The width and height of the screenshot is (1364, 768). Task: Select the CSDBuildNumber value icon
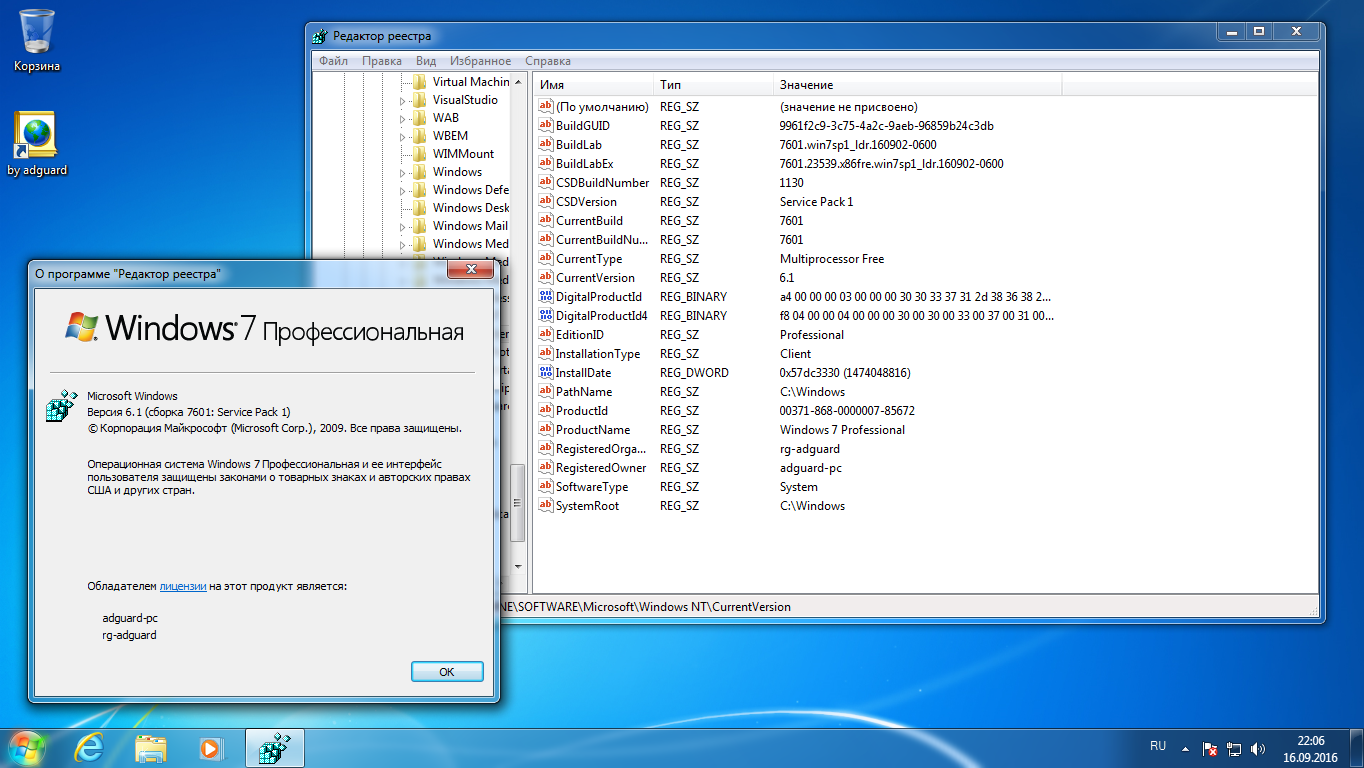pos(545,183)
